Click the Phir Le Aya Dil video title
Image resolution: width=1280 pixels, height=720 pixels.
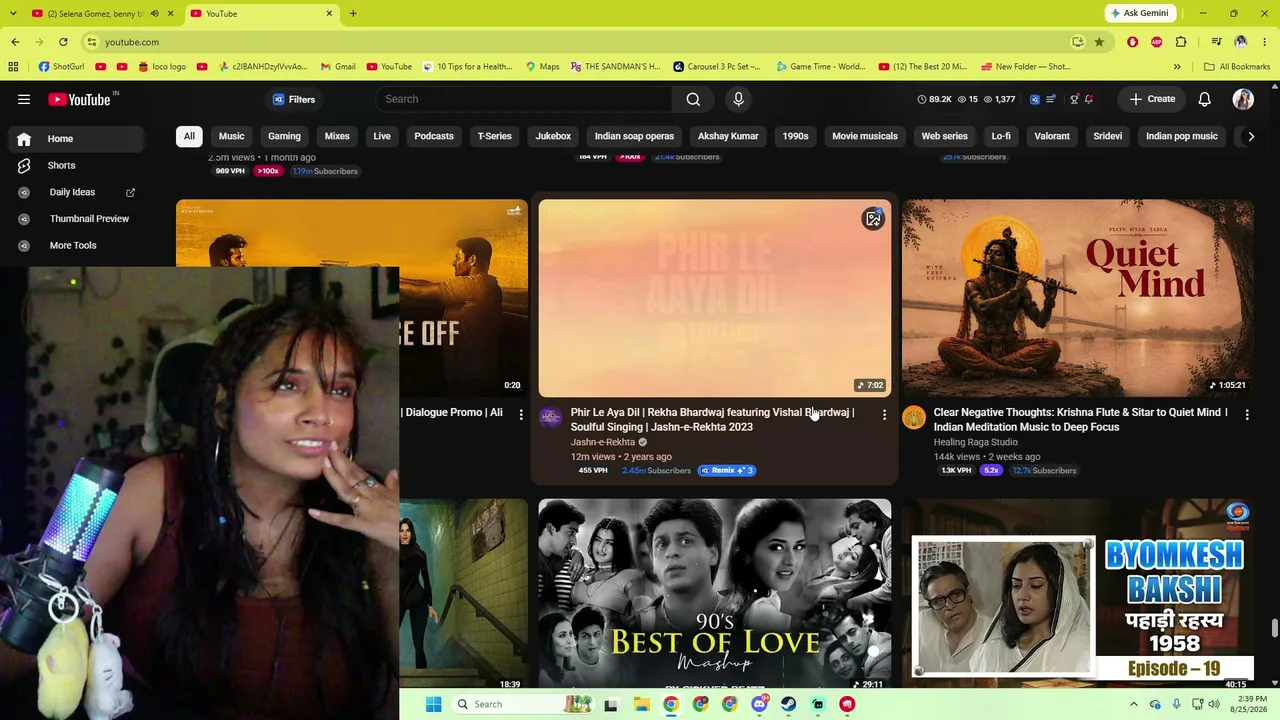click(712, 420)
